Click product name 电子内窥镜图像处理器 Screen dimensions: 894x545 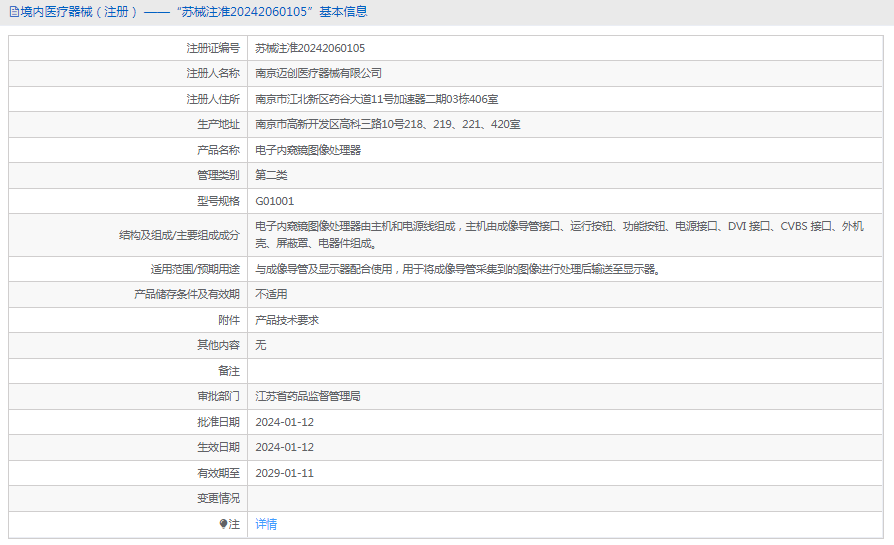tap(308, 150)
